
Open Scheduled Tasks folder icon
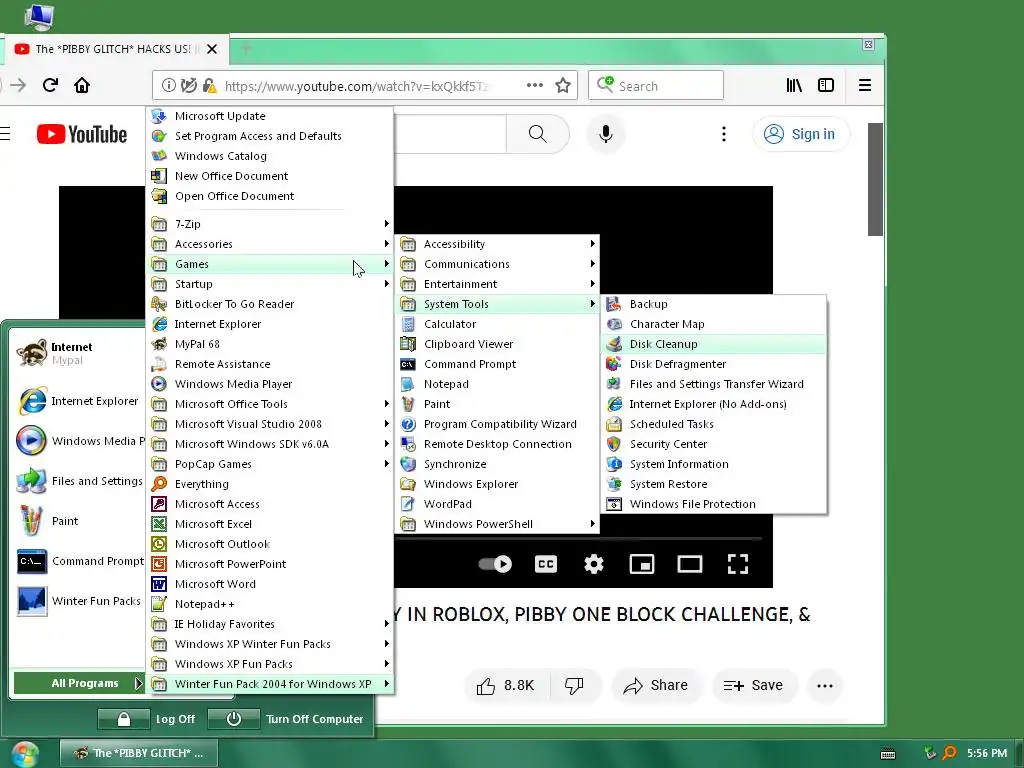[x=613, y=424]
